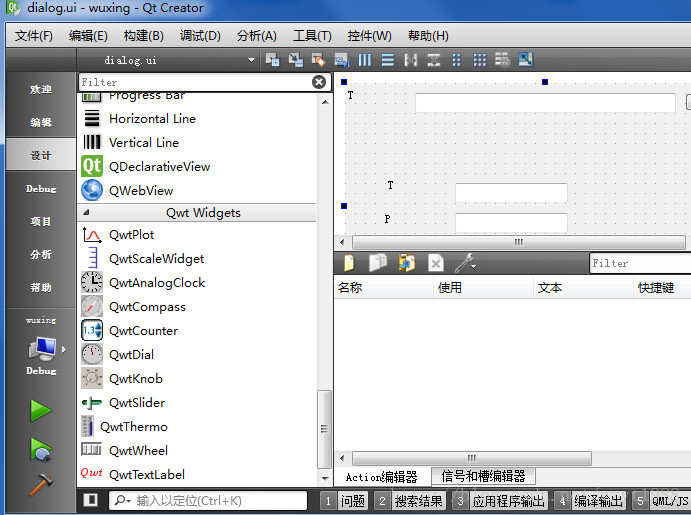Screen dimensions: 691x515
Task: Open the dialog.ui file dropdown
Action: pos(167,60)
